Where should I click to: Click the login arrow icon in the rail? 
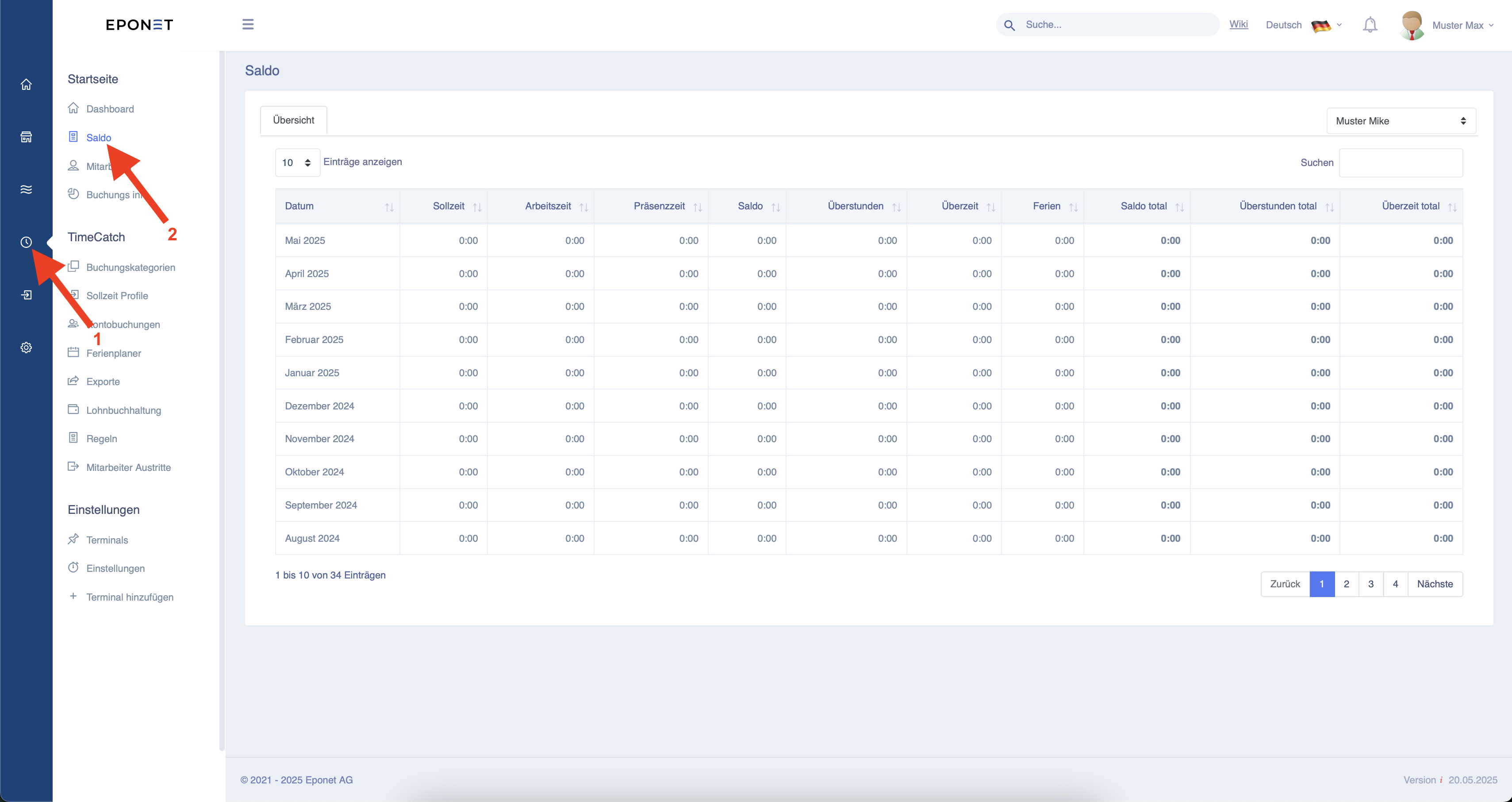coord(26,295)
